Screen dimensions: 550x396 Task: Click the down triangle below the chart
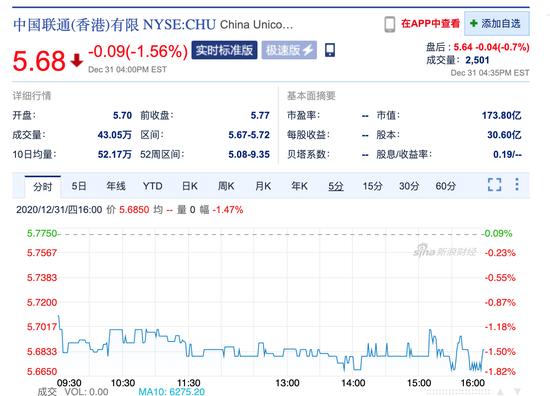coord(517,392)
